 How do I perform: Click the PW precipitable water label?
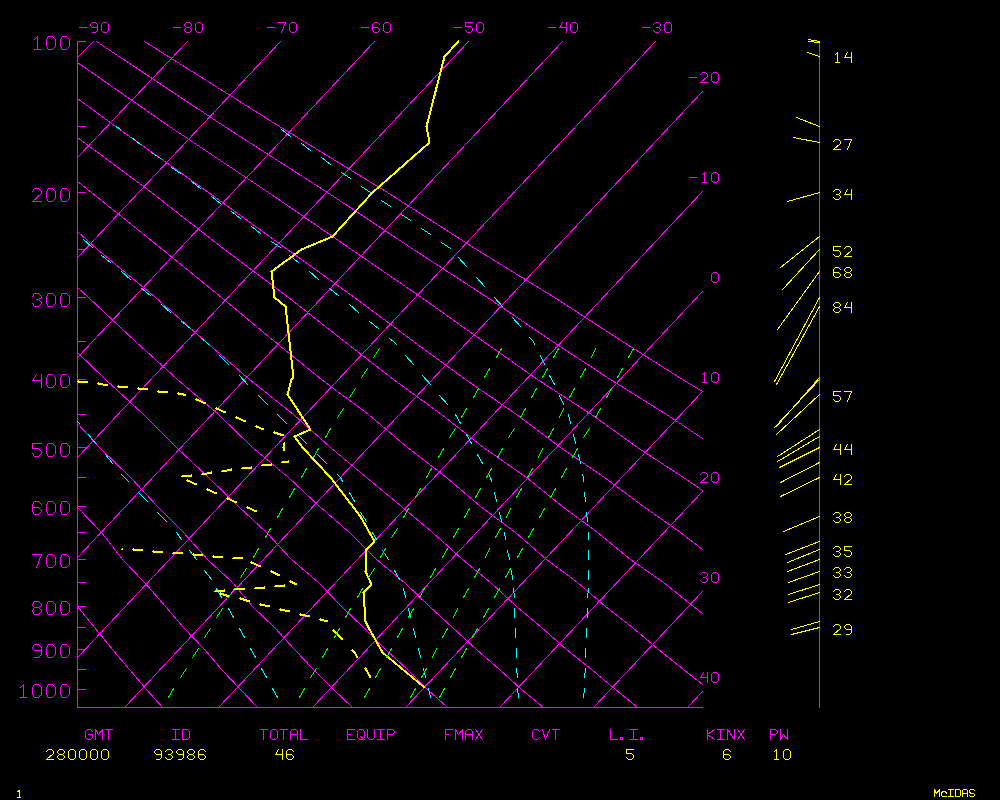(x=779, y=735)
